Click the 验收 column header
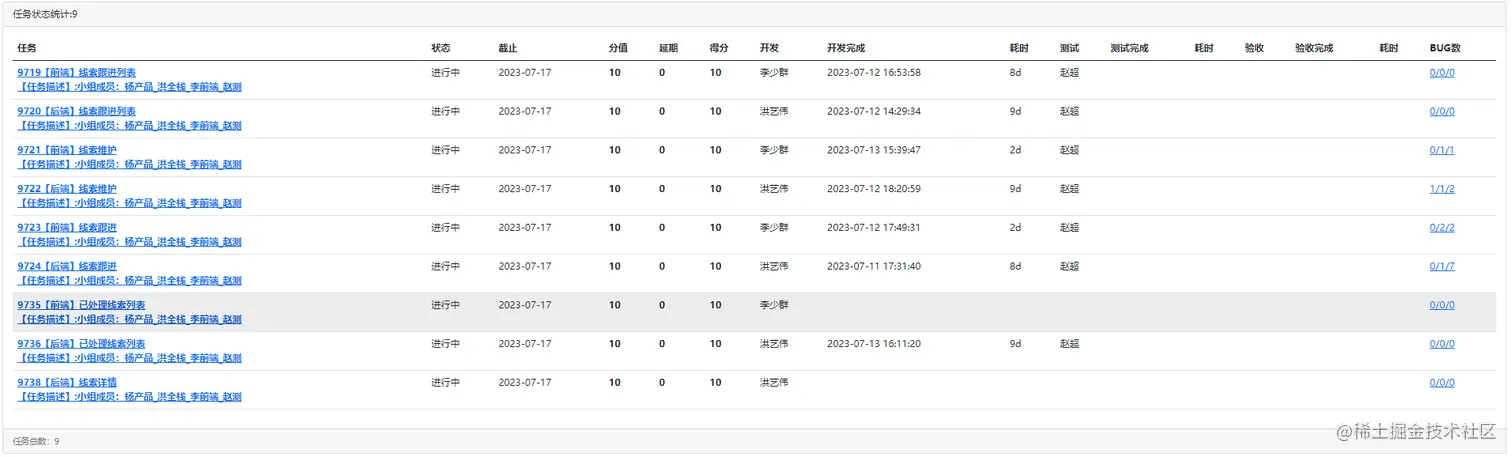The height and width of the screenshot is (457, 1512). 1254,48
